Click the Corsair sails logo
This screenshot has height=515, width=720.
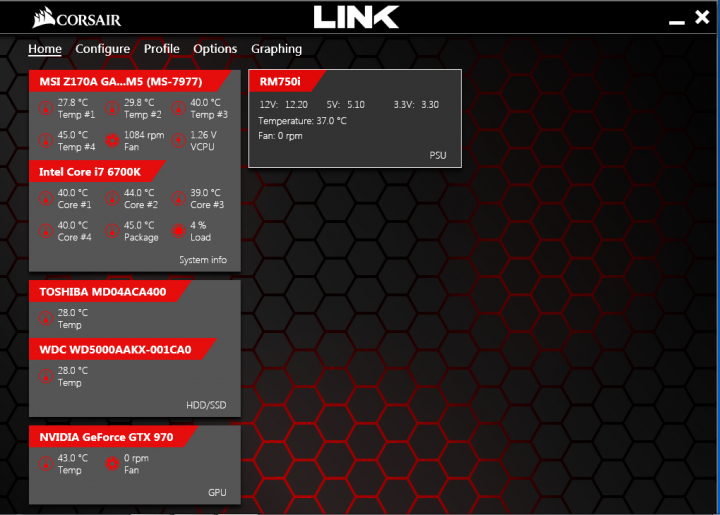pyautogui.click(x=44, y=17)
